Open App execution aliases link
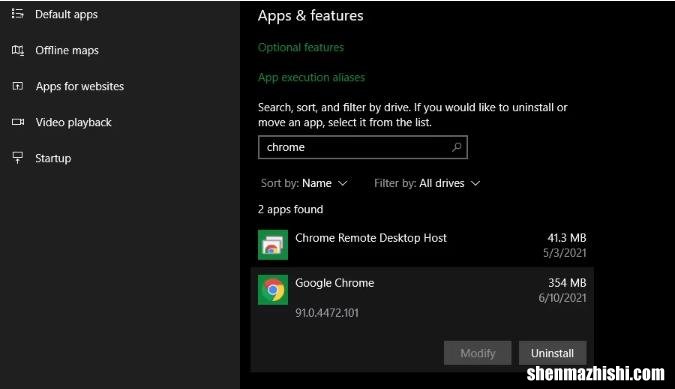This screenshot has width=675, height=389. click(x=311, y=77)
